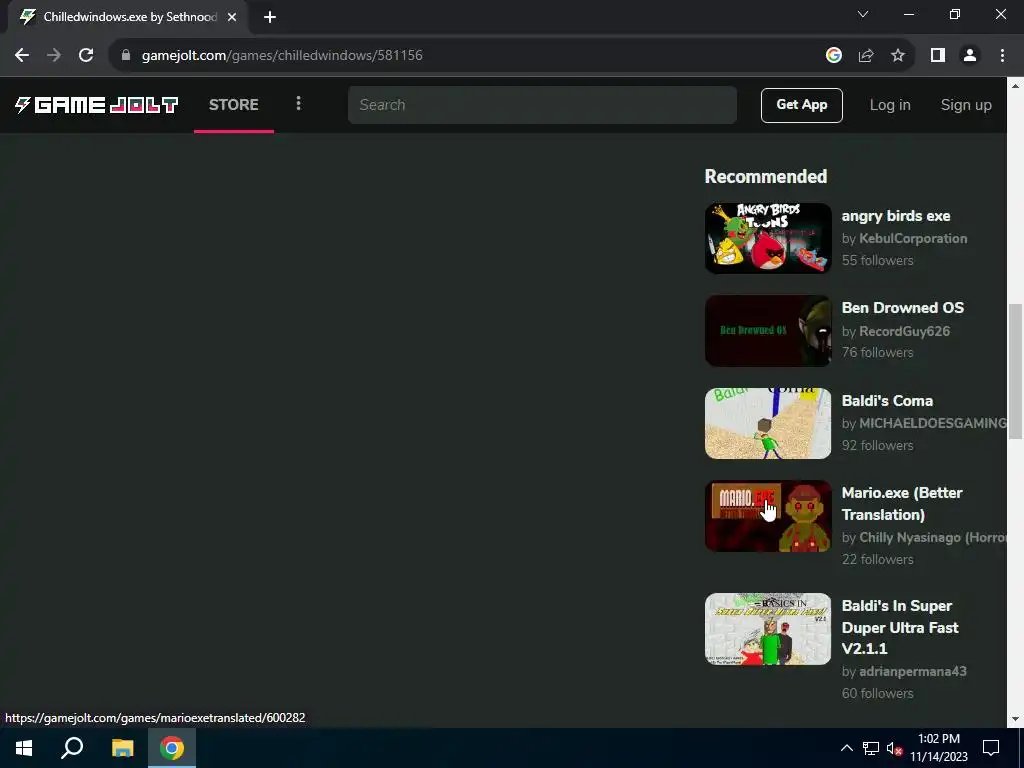Click the Log in link
This screenshot has width=1024, height=768.
coord(889,104)
